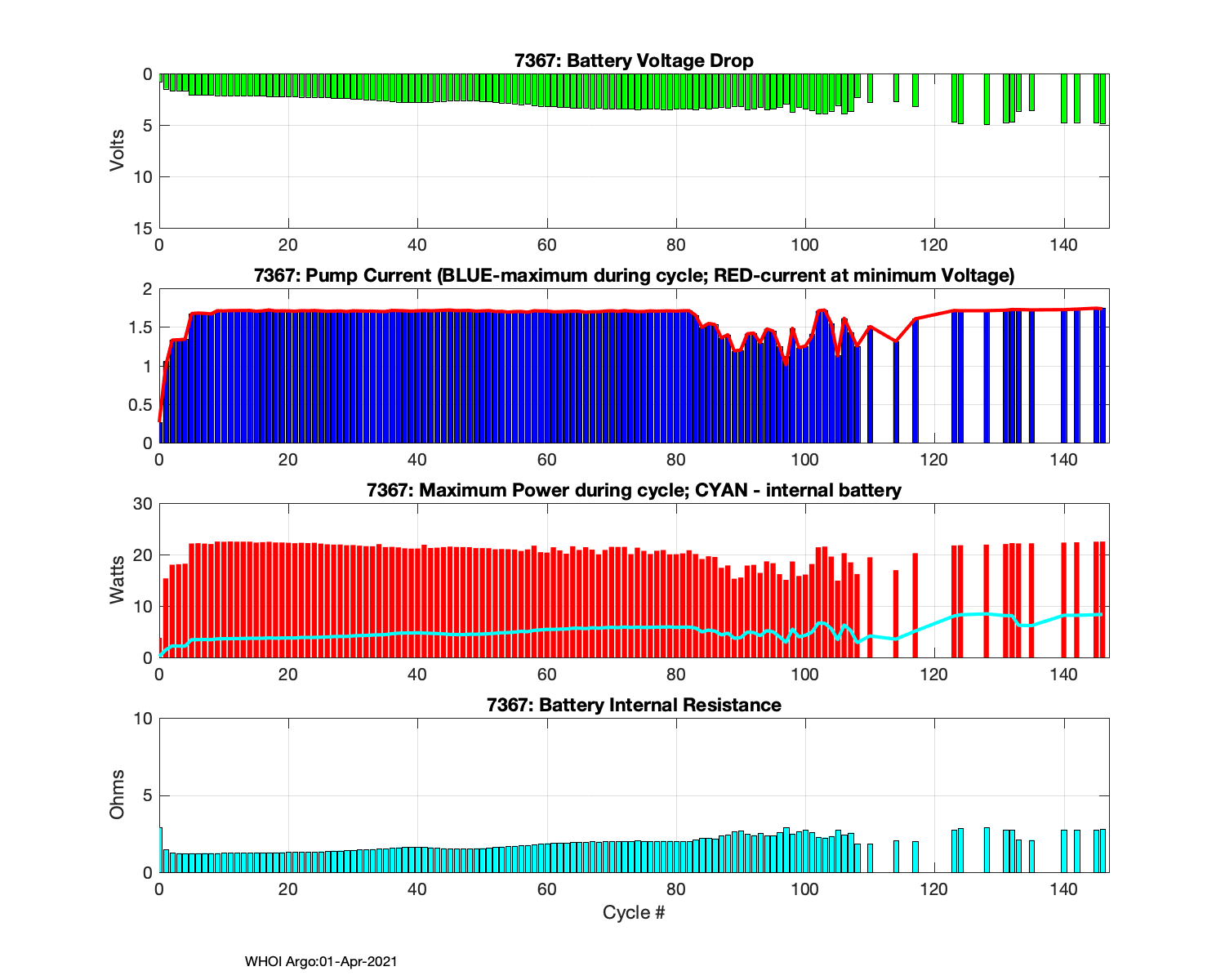
Task: Click the Cycle # x-axis label
Action: point(634,912)
